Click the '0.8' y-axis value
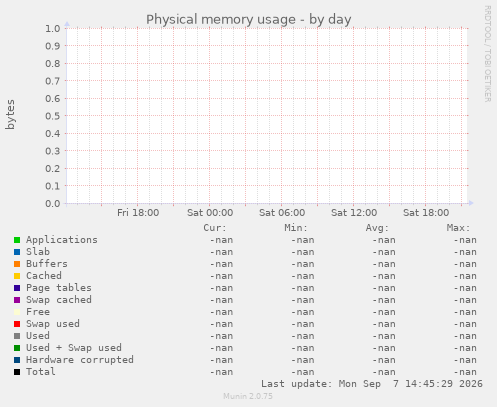This screenshot has width=497, height=407. [53, 64]
